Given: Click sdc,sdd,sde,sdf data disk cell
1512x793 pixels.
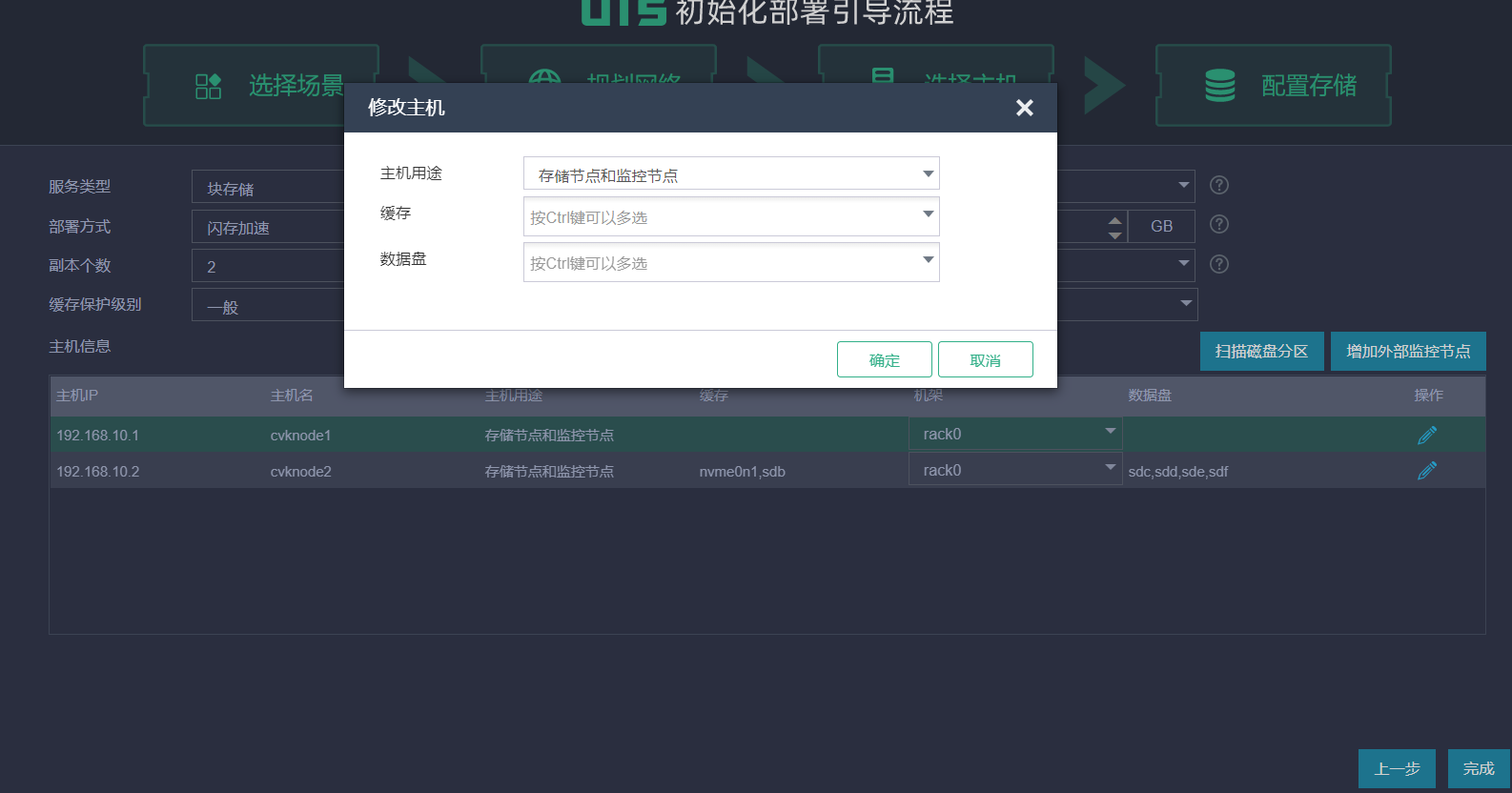Looking at the screenshot, I should coord(1178,472).
